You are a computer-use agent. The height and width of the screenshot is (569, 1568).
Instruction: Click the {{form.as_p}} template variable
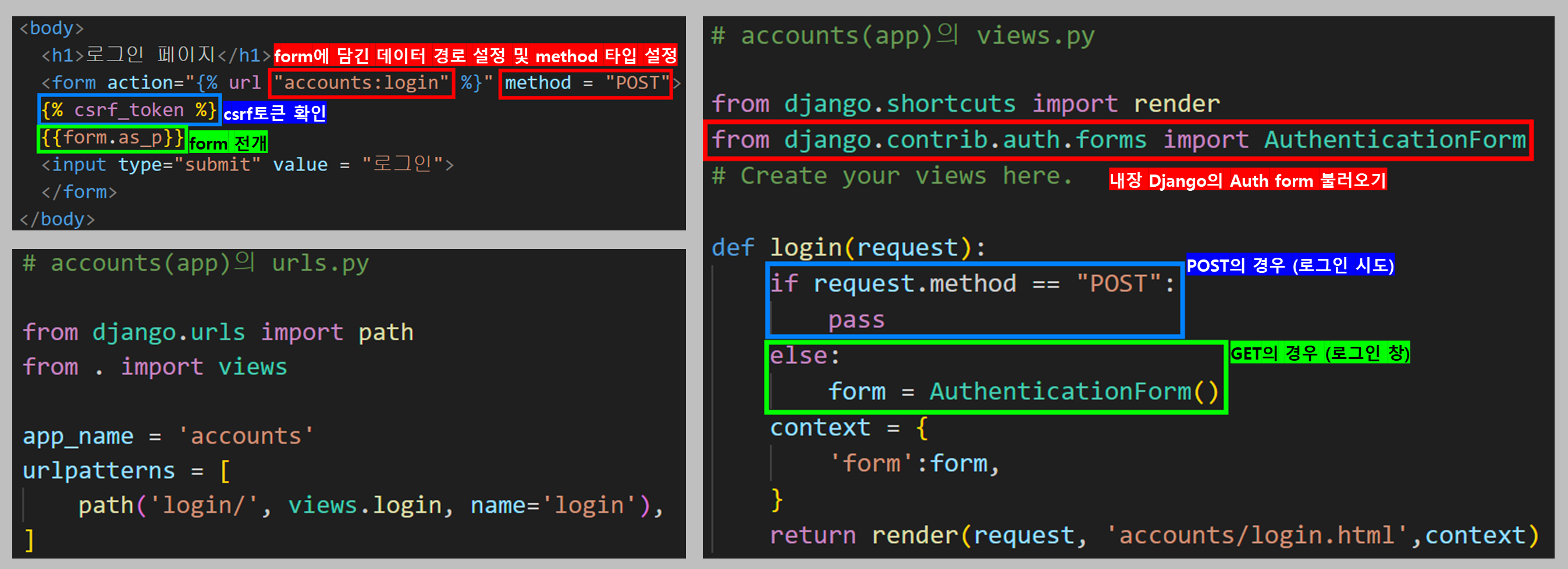coord(112,137)
